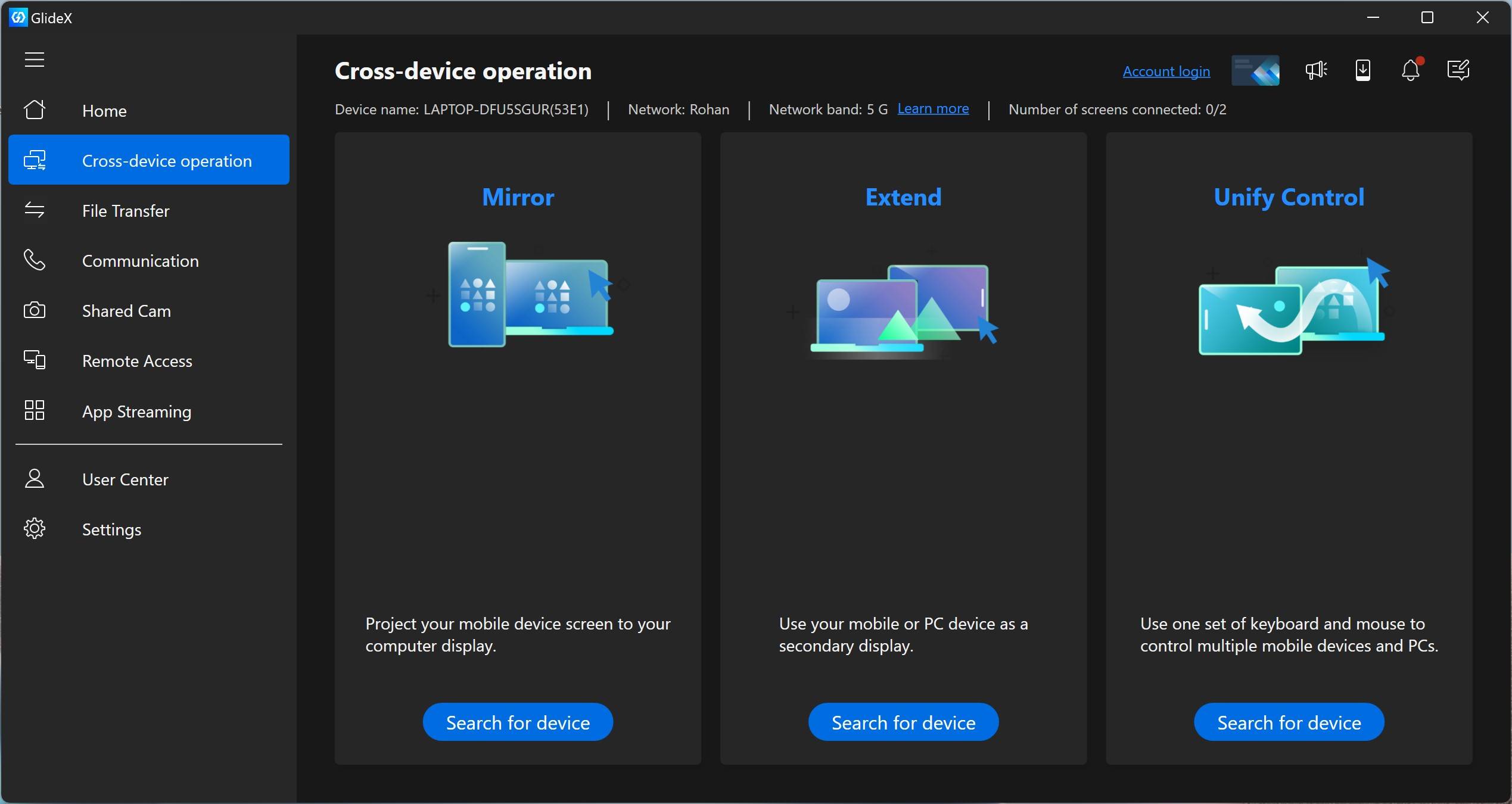Click the feedback note icon

(x=1458, y=70)
